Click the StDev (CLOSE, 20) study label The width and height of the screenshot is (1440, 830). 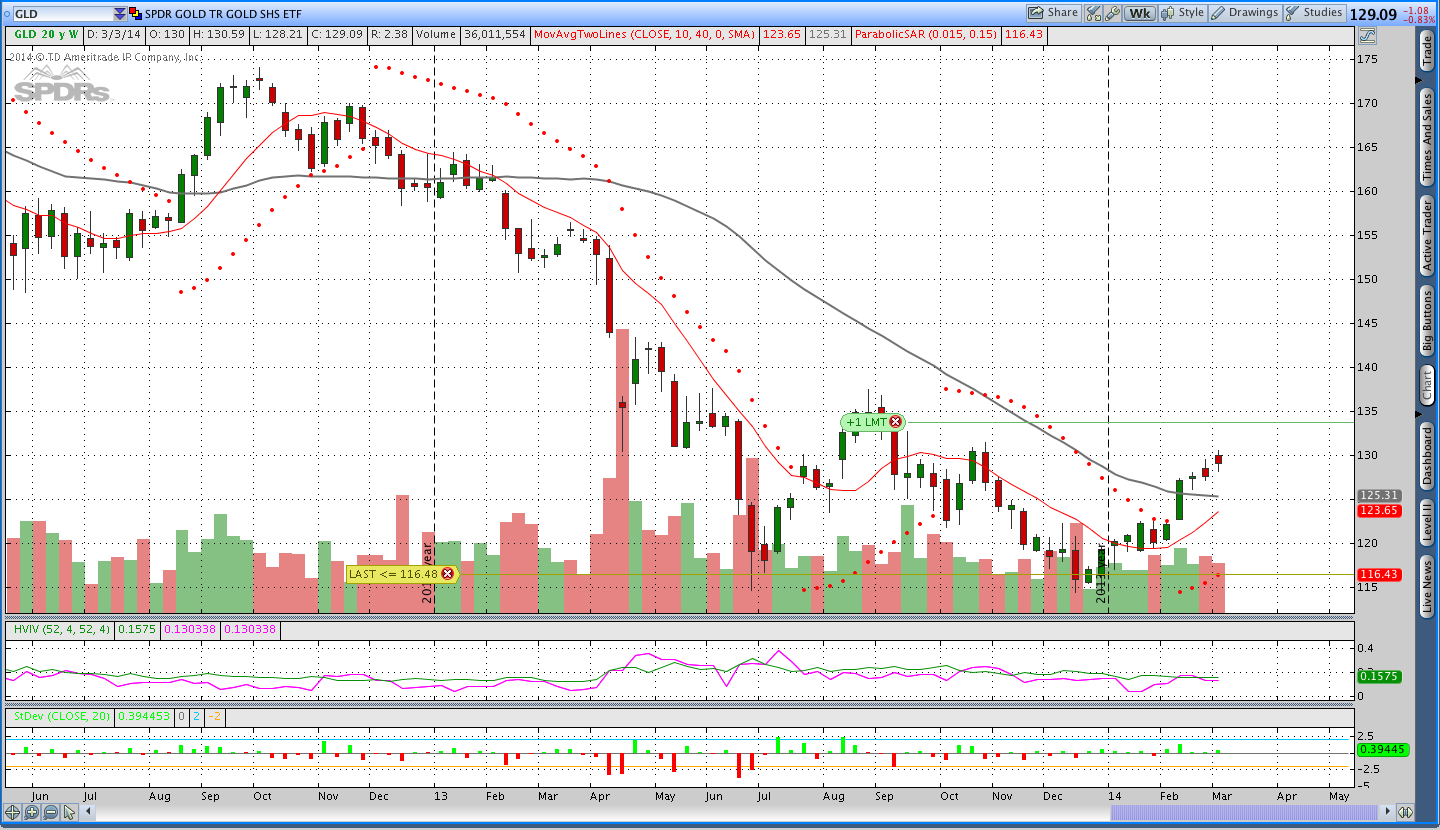tap(61, 716)
